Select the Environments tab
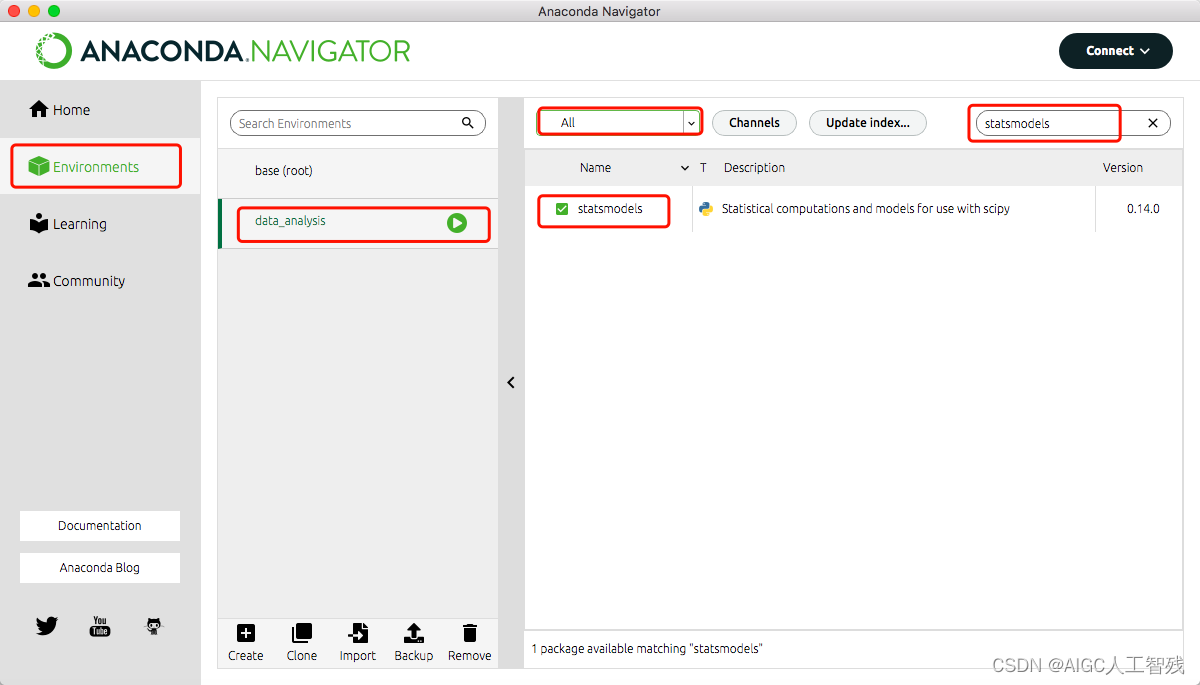This screenshot has width=1200, height=685. 100,167
